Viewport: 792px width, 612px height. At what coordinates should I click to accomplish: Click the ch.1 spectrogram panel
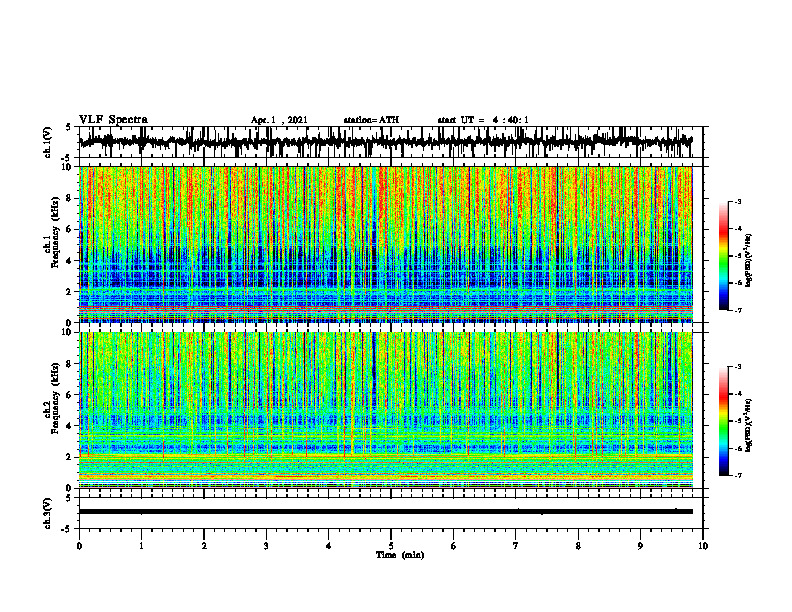[386, 244]
